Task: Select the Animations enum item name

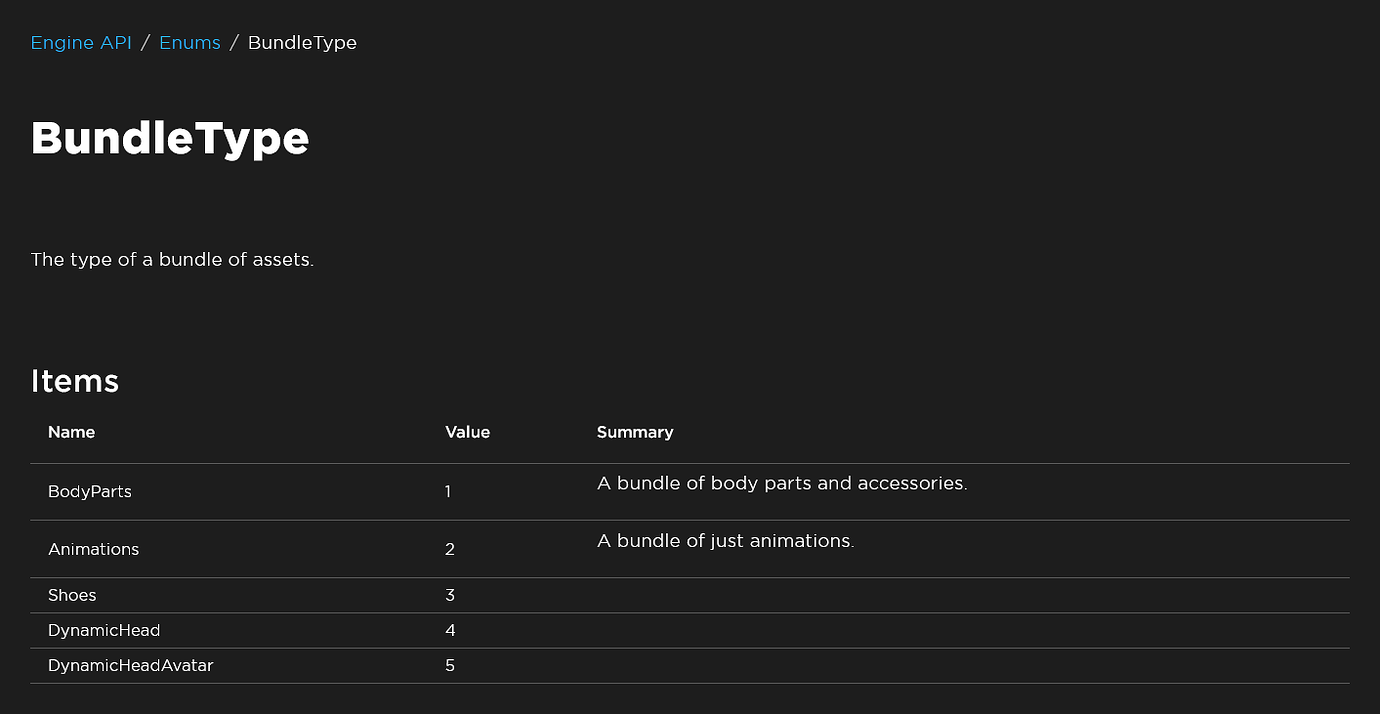Action: [94, 549]
